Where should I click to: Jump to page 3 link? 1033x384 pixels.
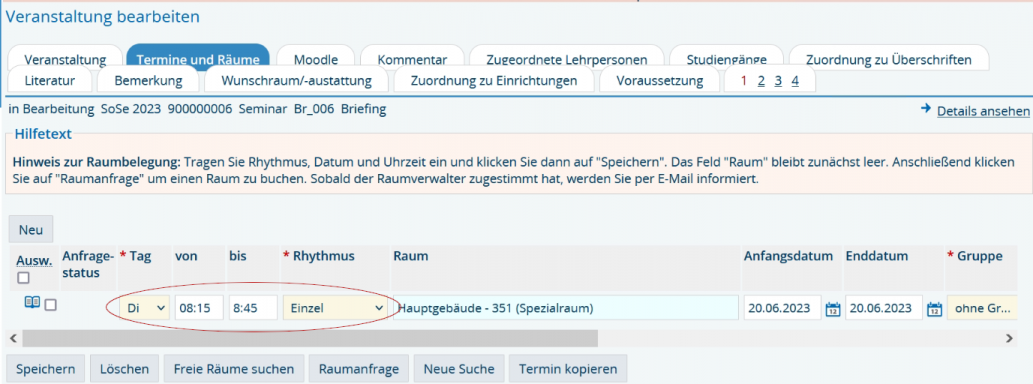pos(778,80)
